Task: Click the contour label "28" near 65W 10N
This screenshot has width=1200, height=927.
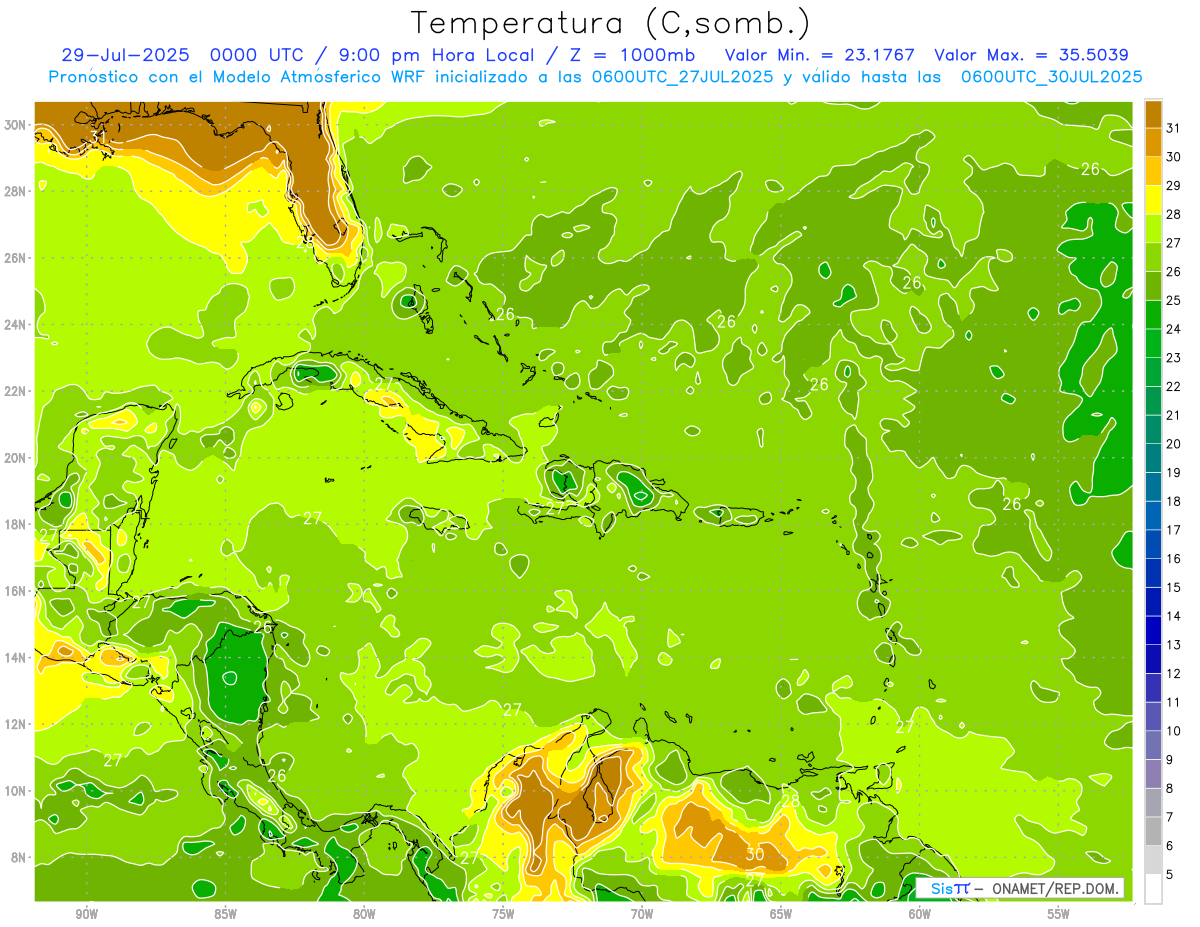Action: 791,801
